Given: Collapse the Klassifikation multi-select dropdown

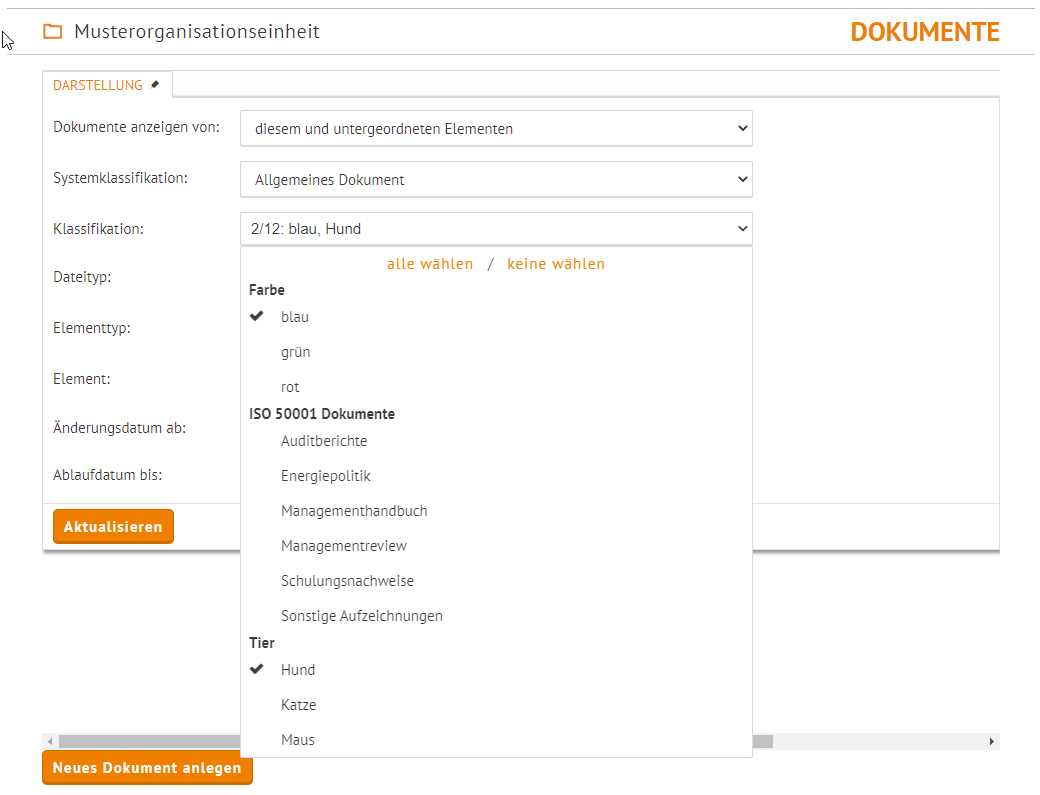Looking at the screenshot, I should pos(496,229).
